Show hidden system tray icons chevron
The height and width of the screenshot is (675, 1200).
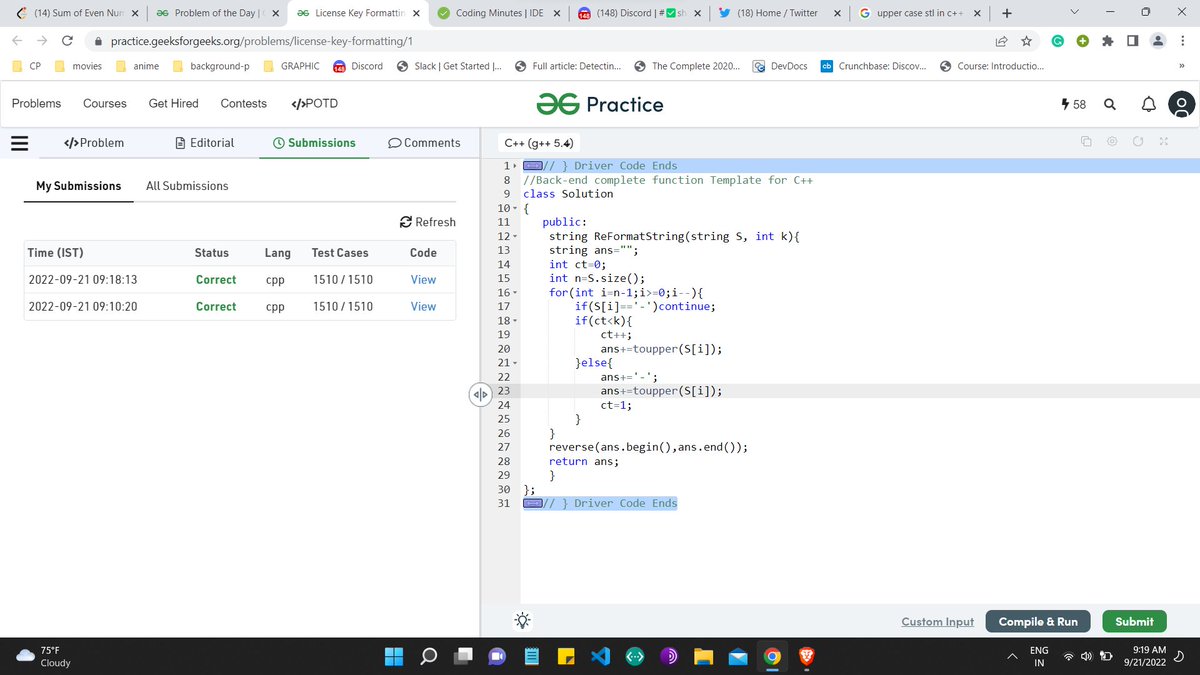pyautogui.click(x=1012, y=656)
